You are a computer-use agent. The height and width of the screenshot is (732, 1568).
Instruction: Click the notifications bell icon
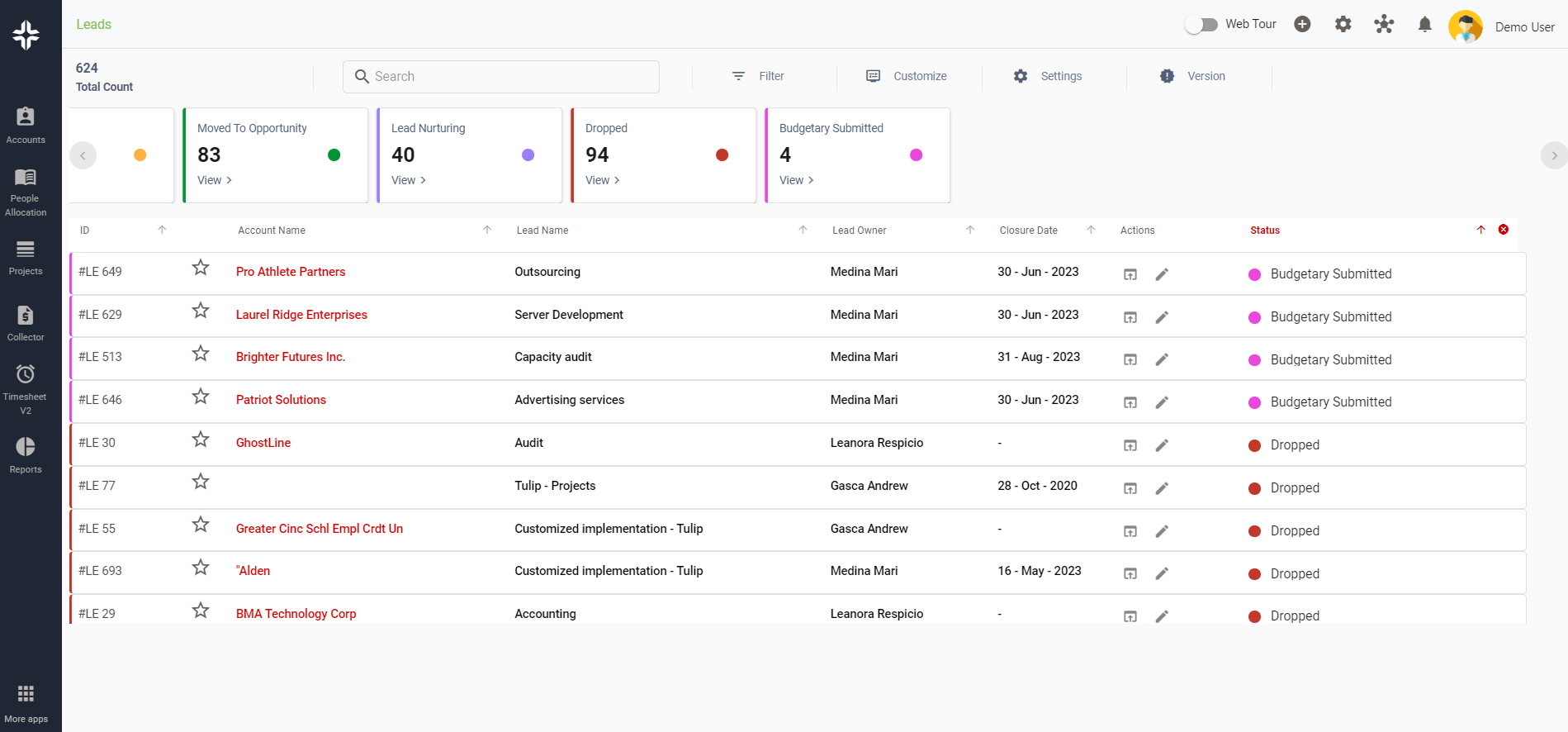(x=1424, y=25)
